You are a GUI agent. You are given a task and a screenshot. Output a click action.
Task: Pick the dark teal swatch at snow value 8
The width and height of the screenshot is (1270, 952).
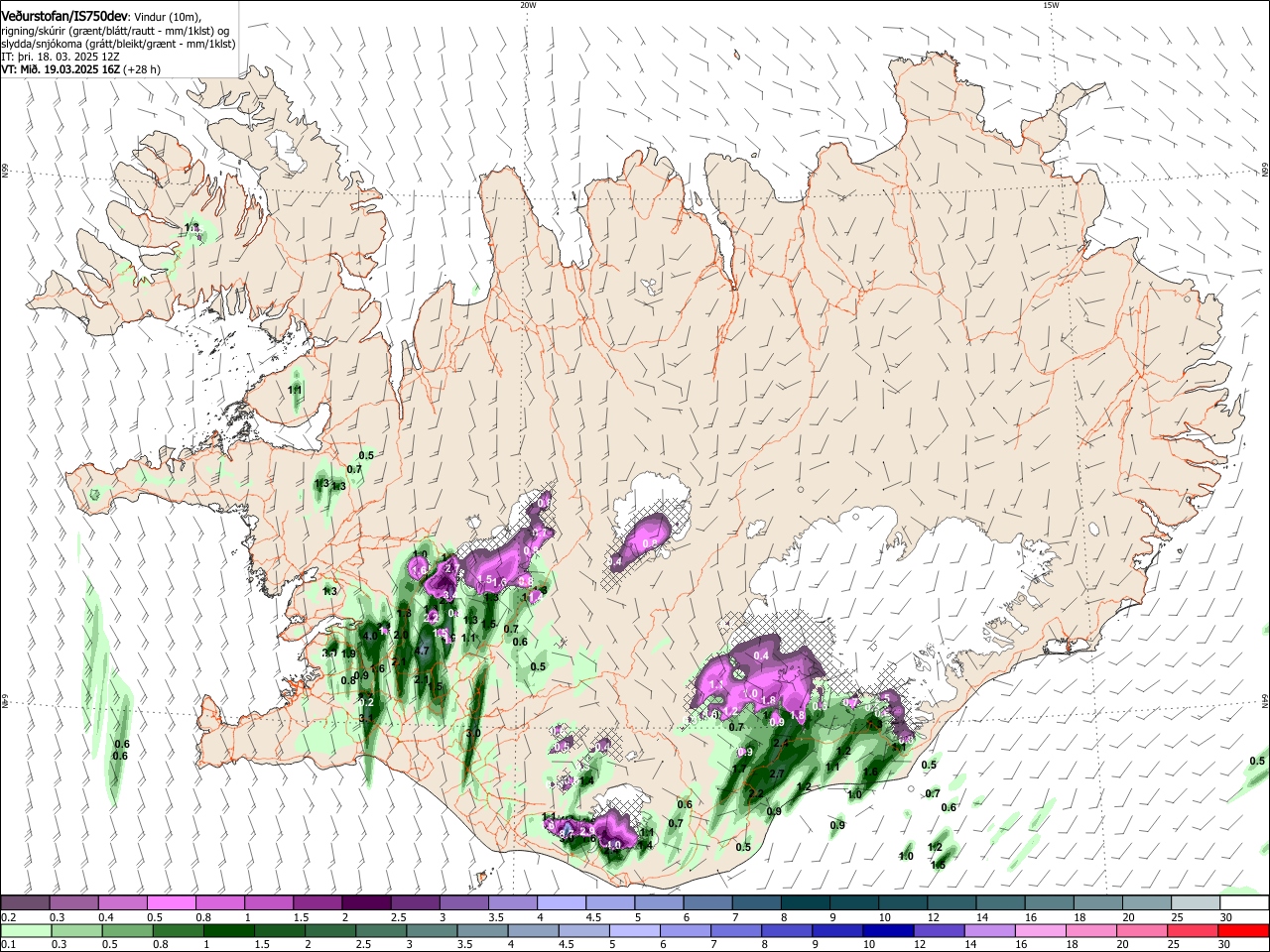click(806, 903)
